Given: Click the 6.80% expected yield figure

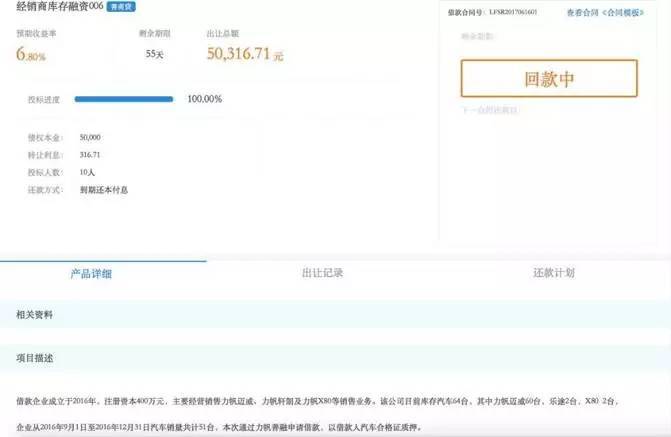Looking at the screenshot, I should [x=30, y=55].
